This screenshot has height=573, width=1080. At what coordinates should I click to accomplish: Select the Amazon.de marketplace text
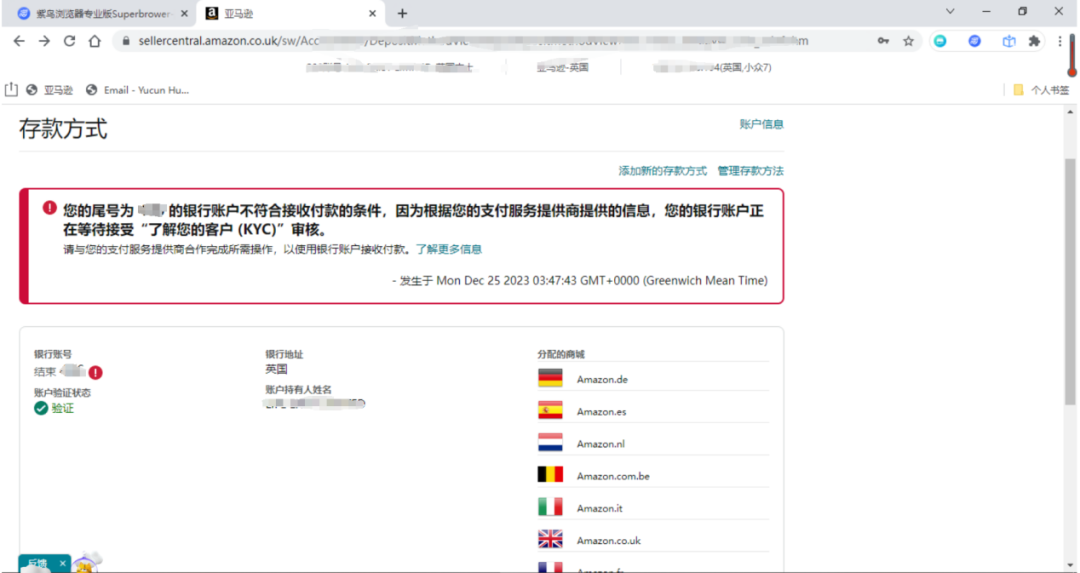pyautogui.click(x=602, y=379)
